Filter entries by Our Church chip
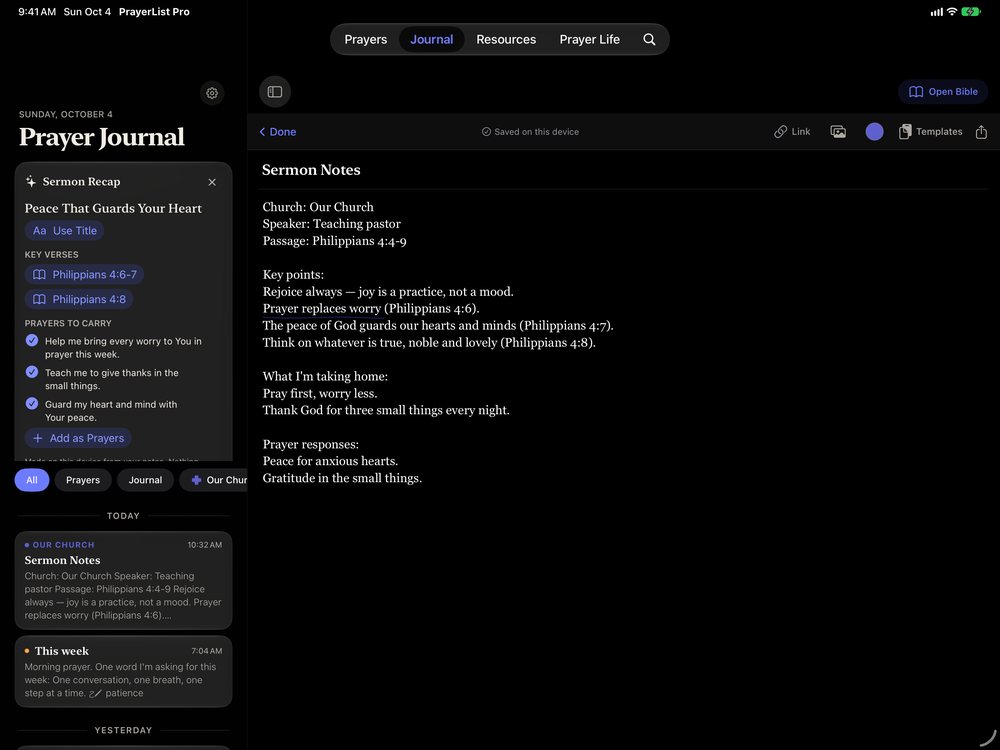 tap(214, 480)
